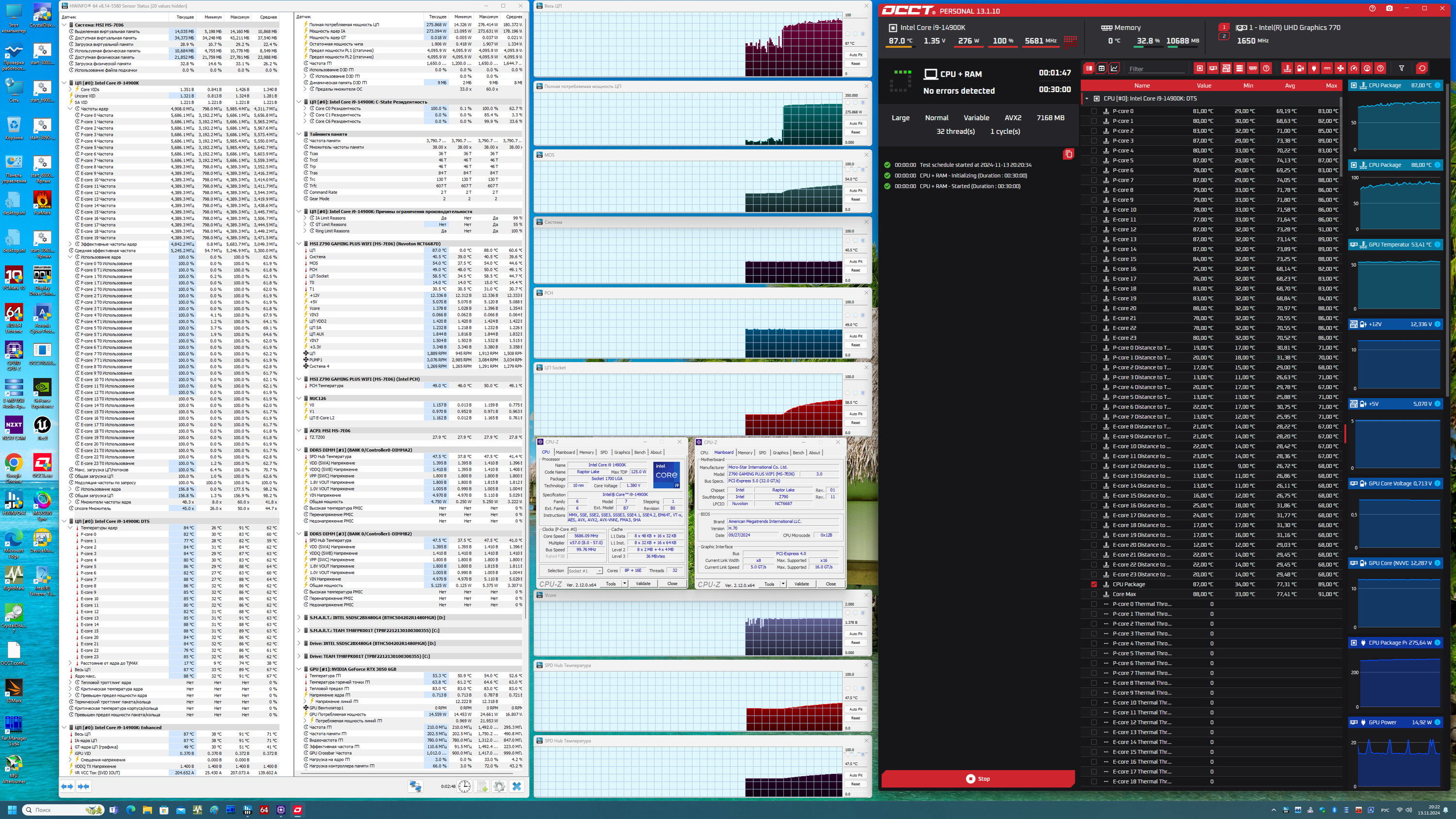Collapse HWiNFO 'Система: MSI MS-7E06' section
The height and width of the screenshot is (819, 1456).
64,25
